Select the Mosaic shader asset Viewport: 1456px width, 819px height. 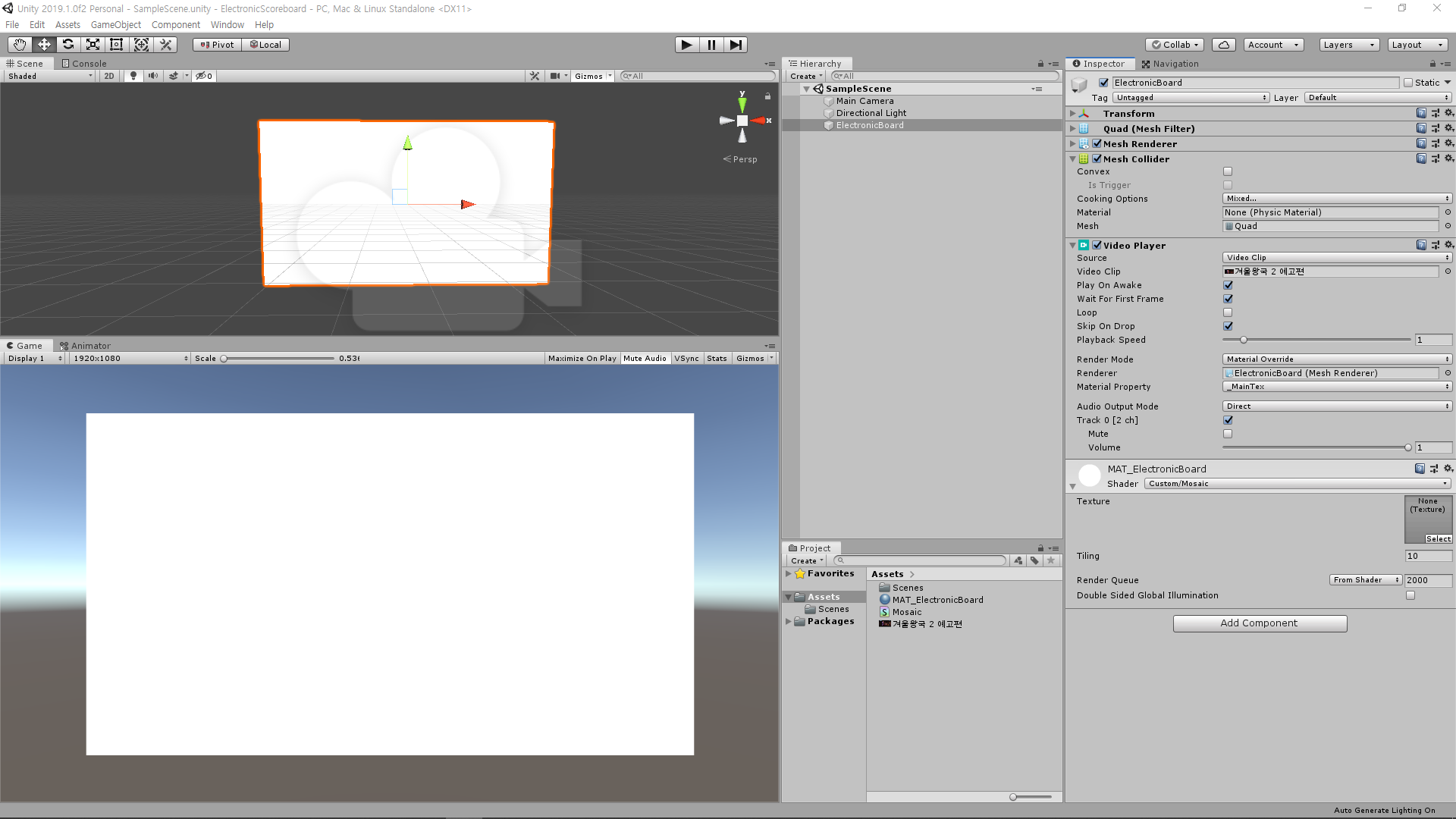pyautogui.click(x=906, y=612)
